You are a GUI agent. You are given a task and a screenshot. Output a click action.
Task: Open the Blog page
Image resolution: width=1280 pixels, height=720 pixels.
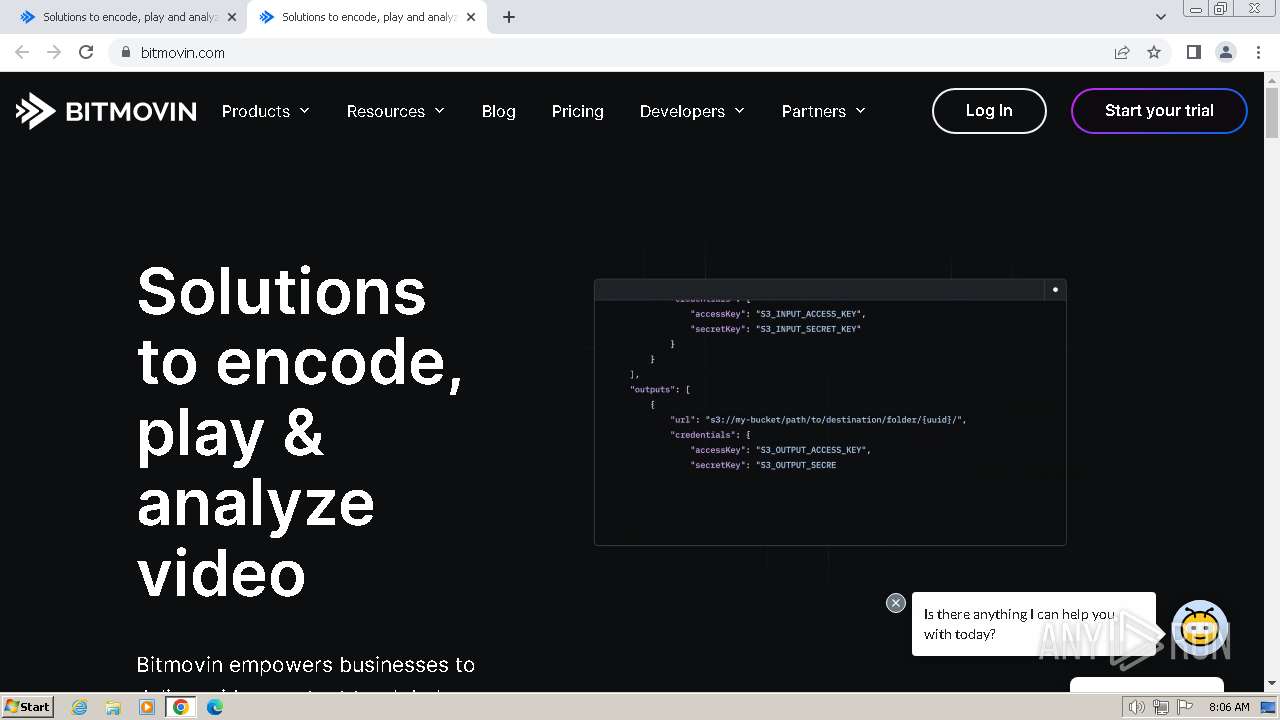[x=499, y=111]
